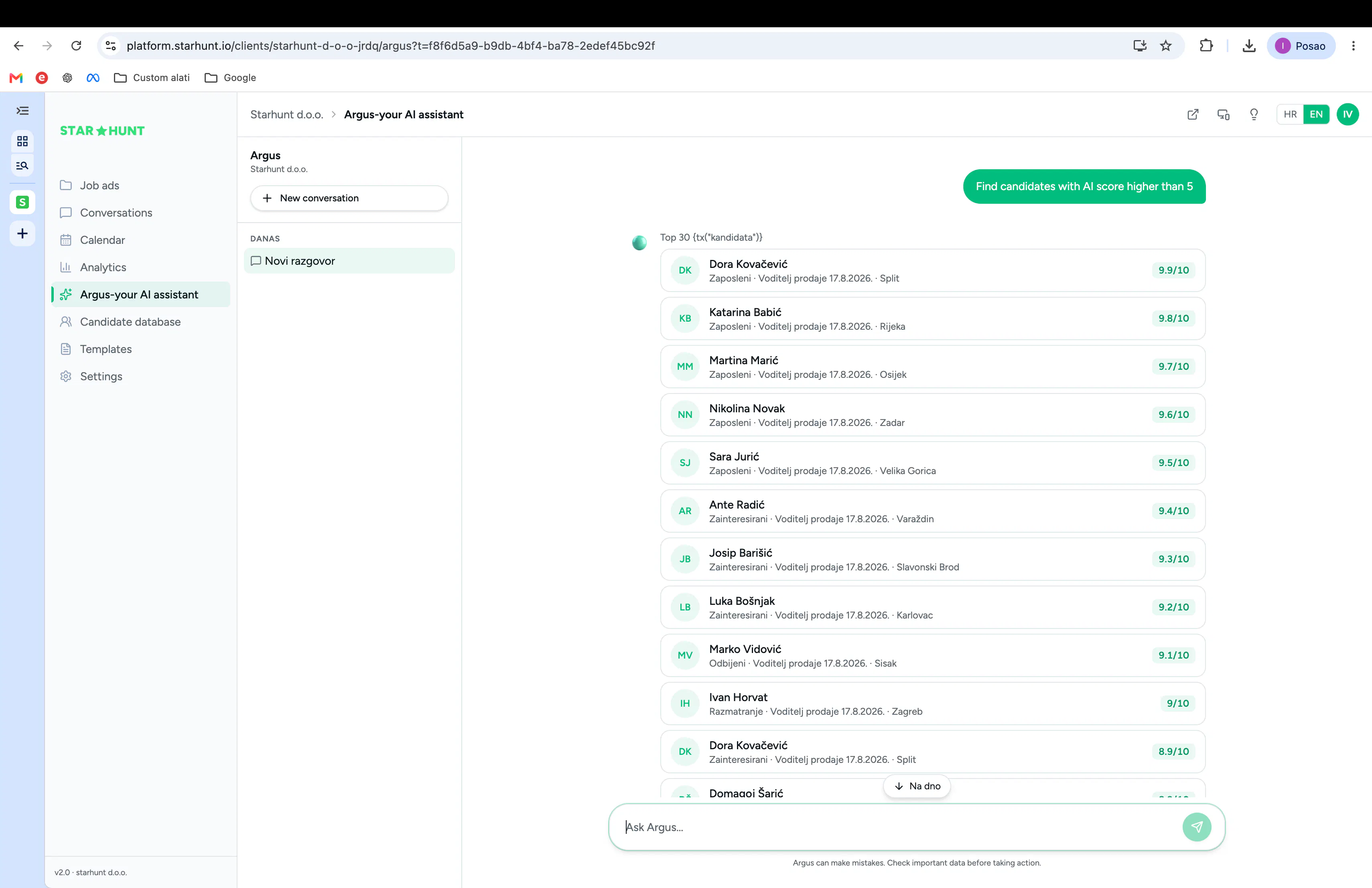
Task: Focus the Ask Argus input field
Action: click(899, 827)
